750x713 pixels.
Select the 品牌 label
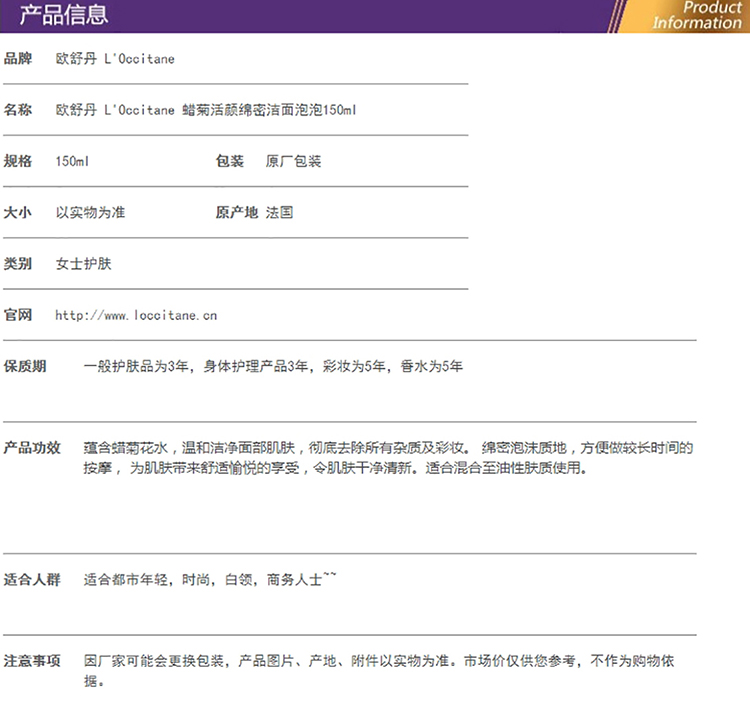(18, 58)
